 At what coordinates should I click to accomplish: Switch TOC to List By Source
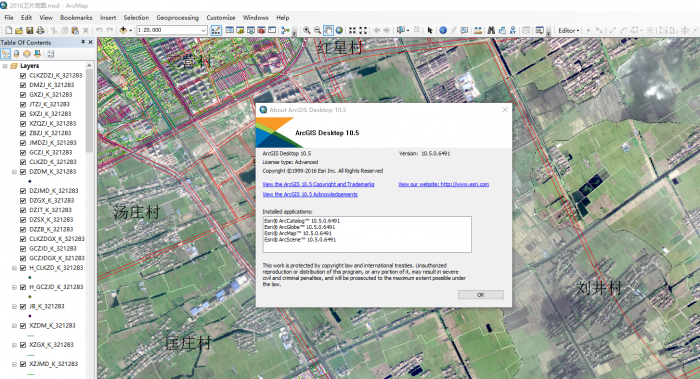pos(17,54)
